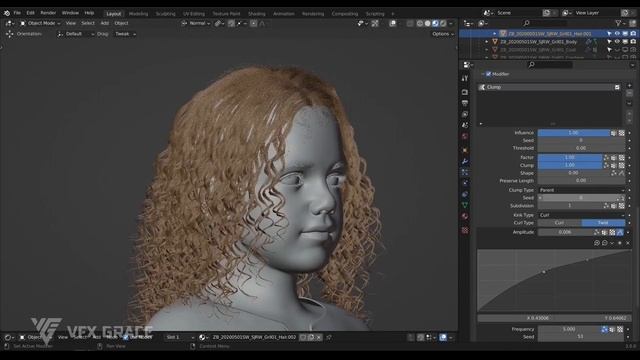Open the Scene properties tab
This screenshot has width=640, height=360.
(x=465, y=125)
